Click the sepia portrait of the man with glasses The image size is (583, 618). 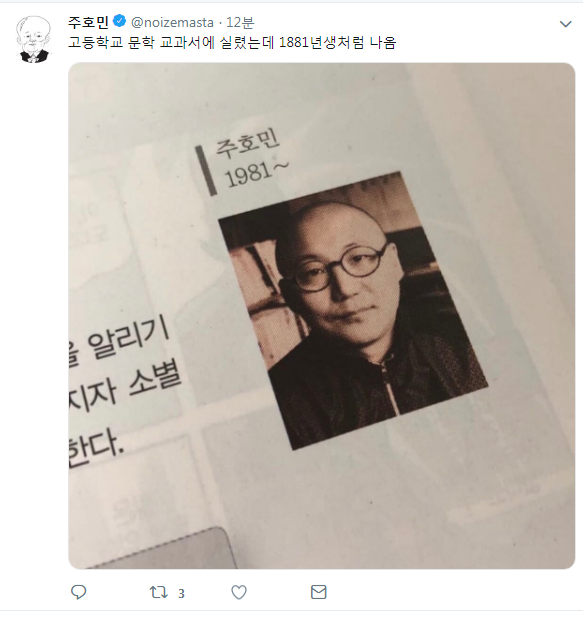click(353, 311)
